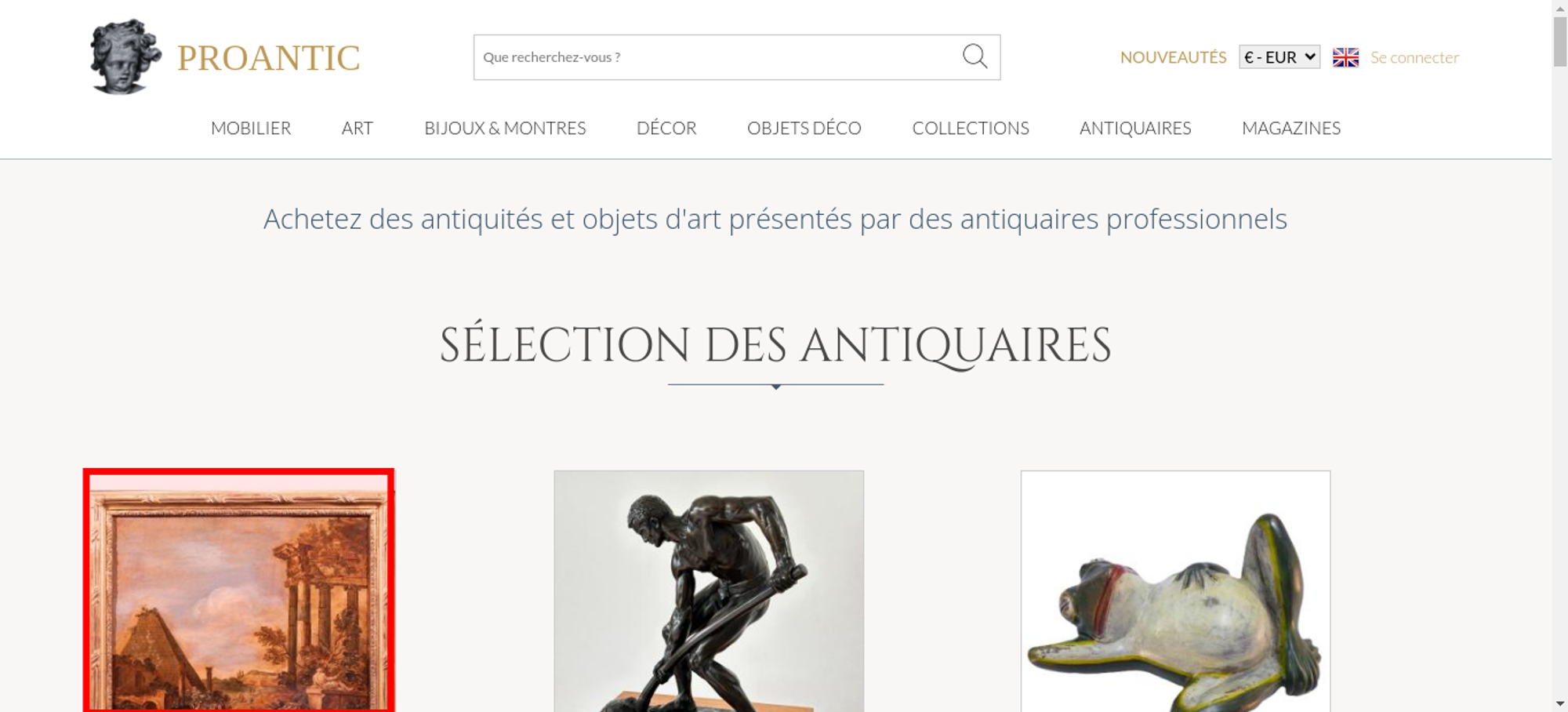
Task: Click the Proantic cherub head logo
Action: click(125, 57)
